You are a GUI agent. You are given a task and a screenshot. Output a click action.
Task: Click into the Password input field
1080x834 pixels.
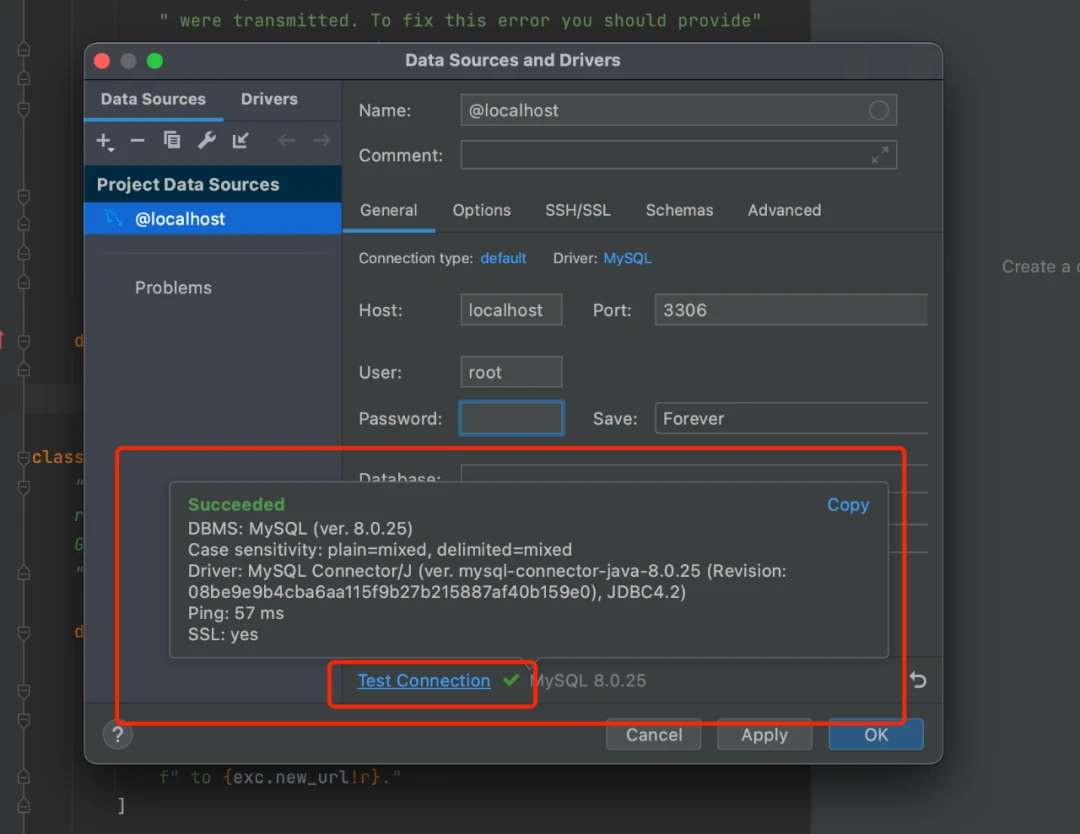(x=511, y=418)
